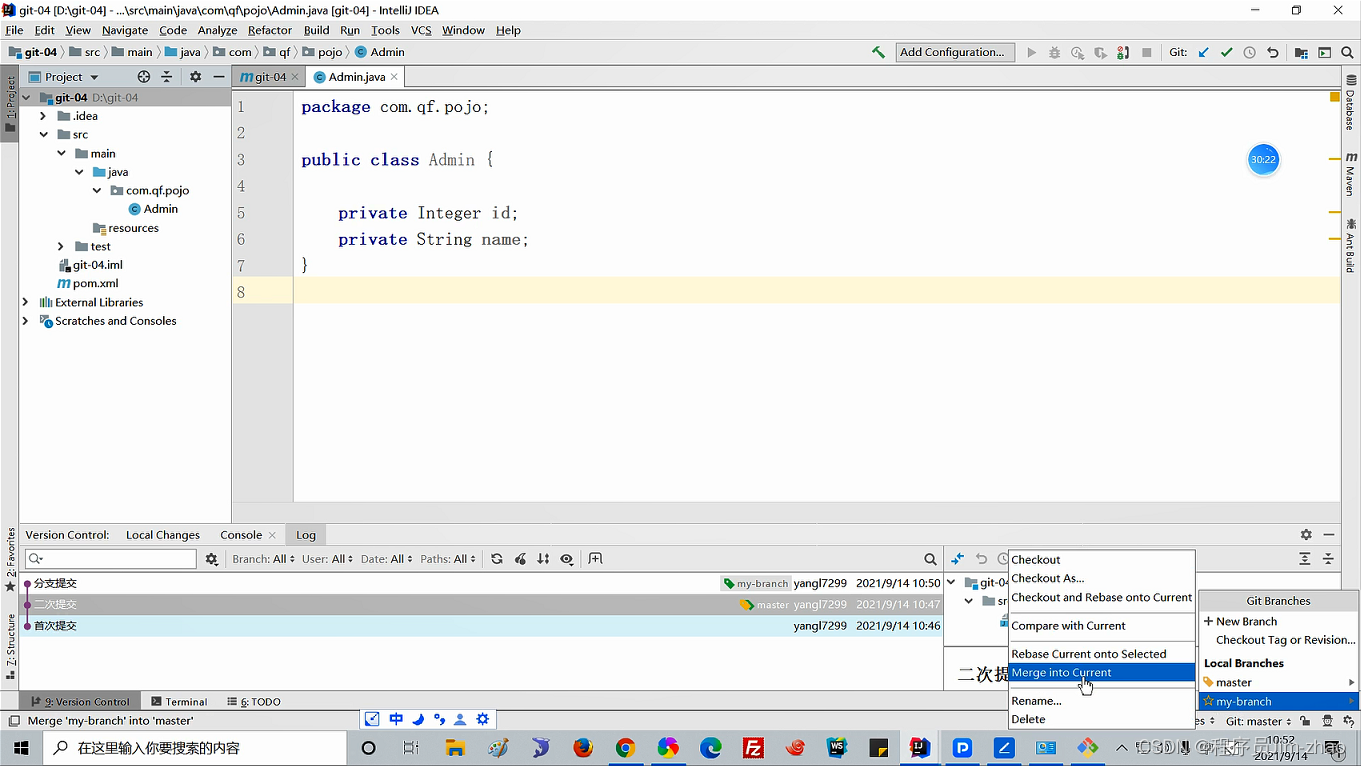Open the Paths: All filter dropdown

point(448,559)
